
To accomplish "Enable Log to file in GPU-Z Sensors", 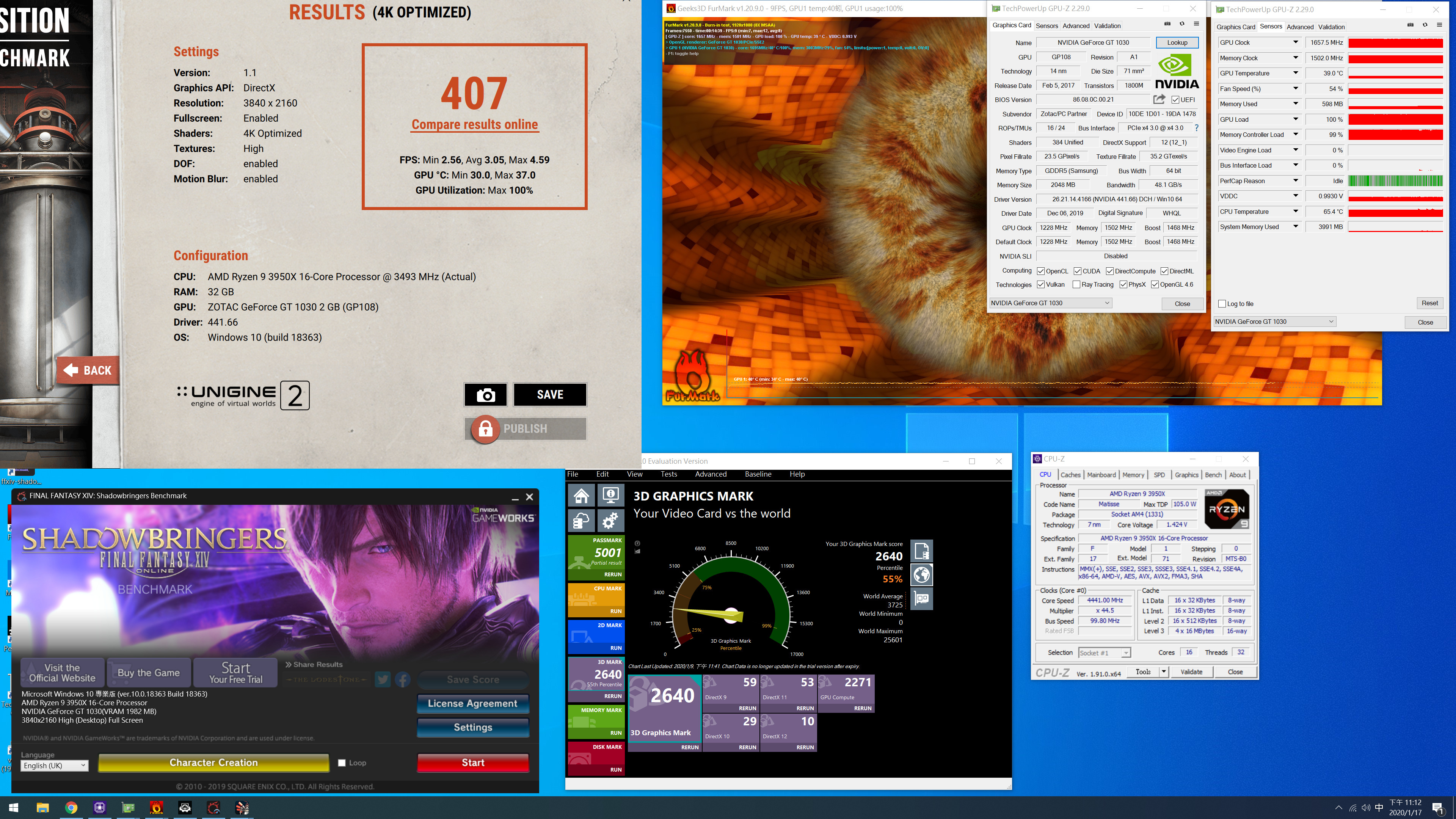I will pos(1222,303).
